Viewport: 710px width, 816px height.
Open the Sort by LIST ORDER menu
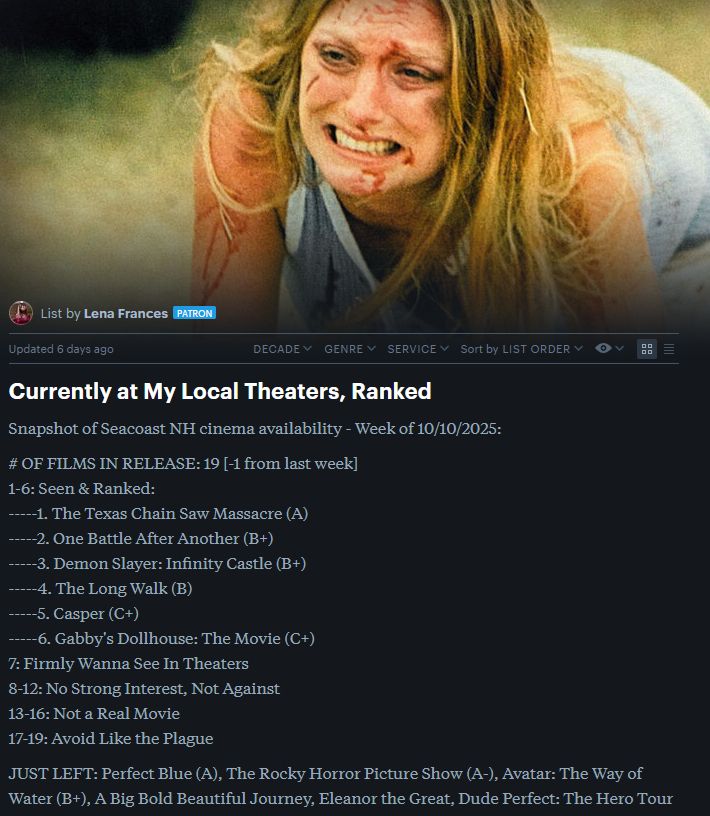click(x=521, y=349)
